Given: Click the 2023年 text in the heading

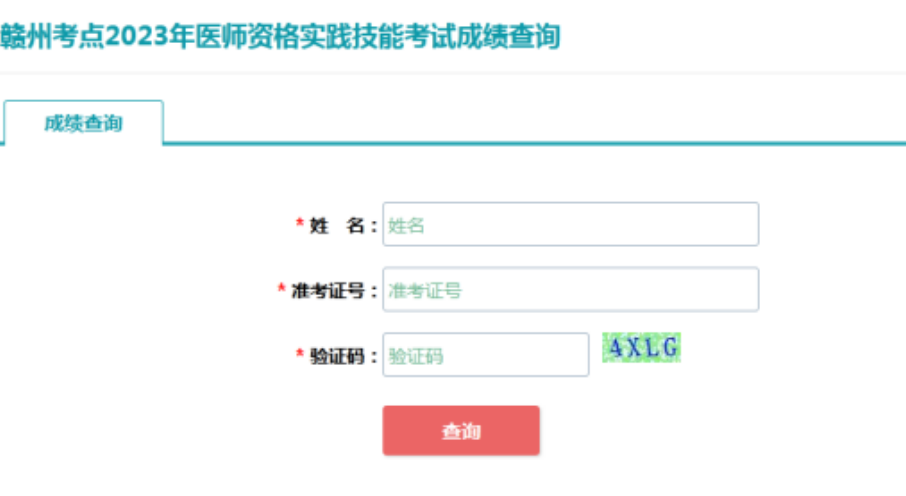Looking at the screenshot, I should 150,36.
